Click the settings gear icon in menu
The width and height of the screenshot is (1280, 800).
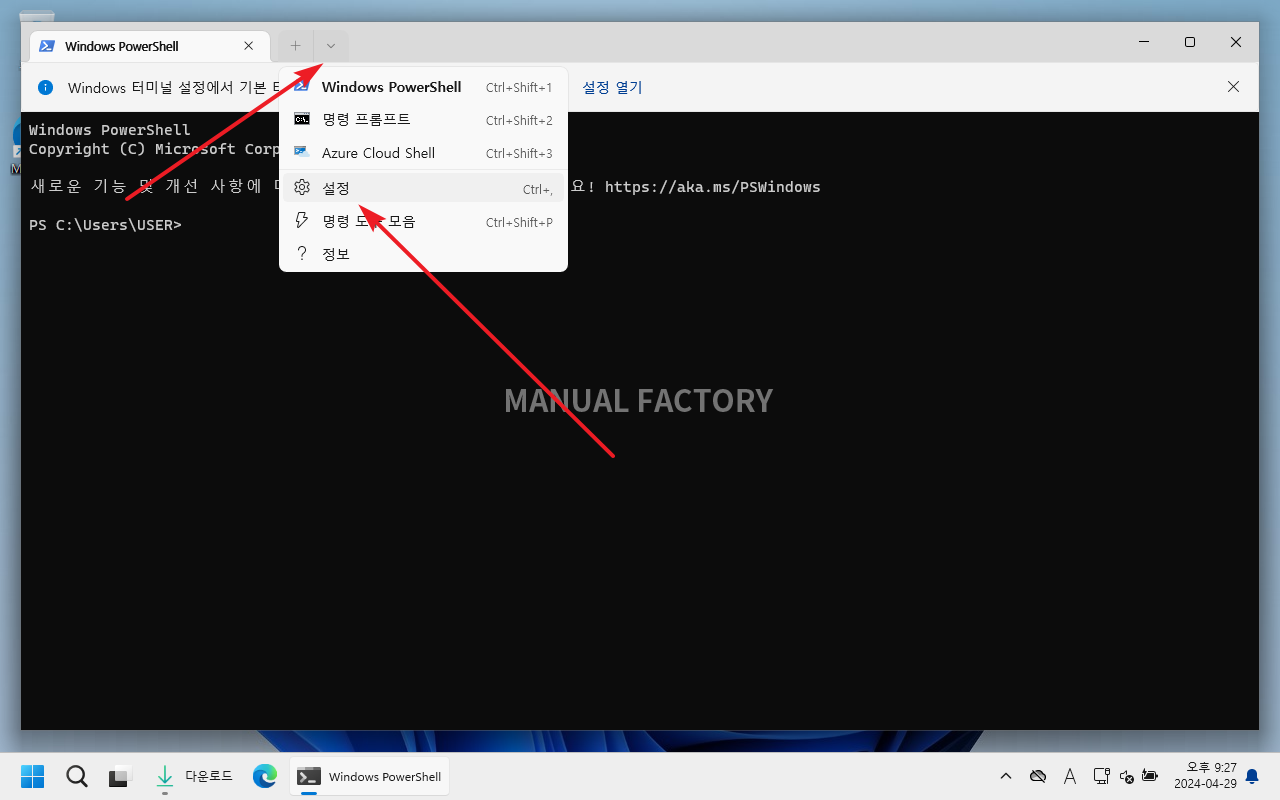[301, 188]
